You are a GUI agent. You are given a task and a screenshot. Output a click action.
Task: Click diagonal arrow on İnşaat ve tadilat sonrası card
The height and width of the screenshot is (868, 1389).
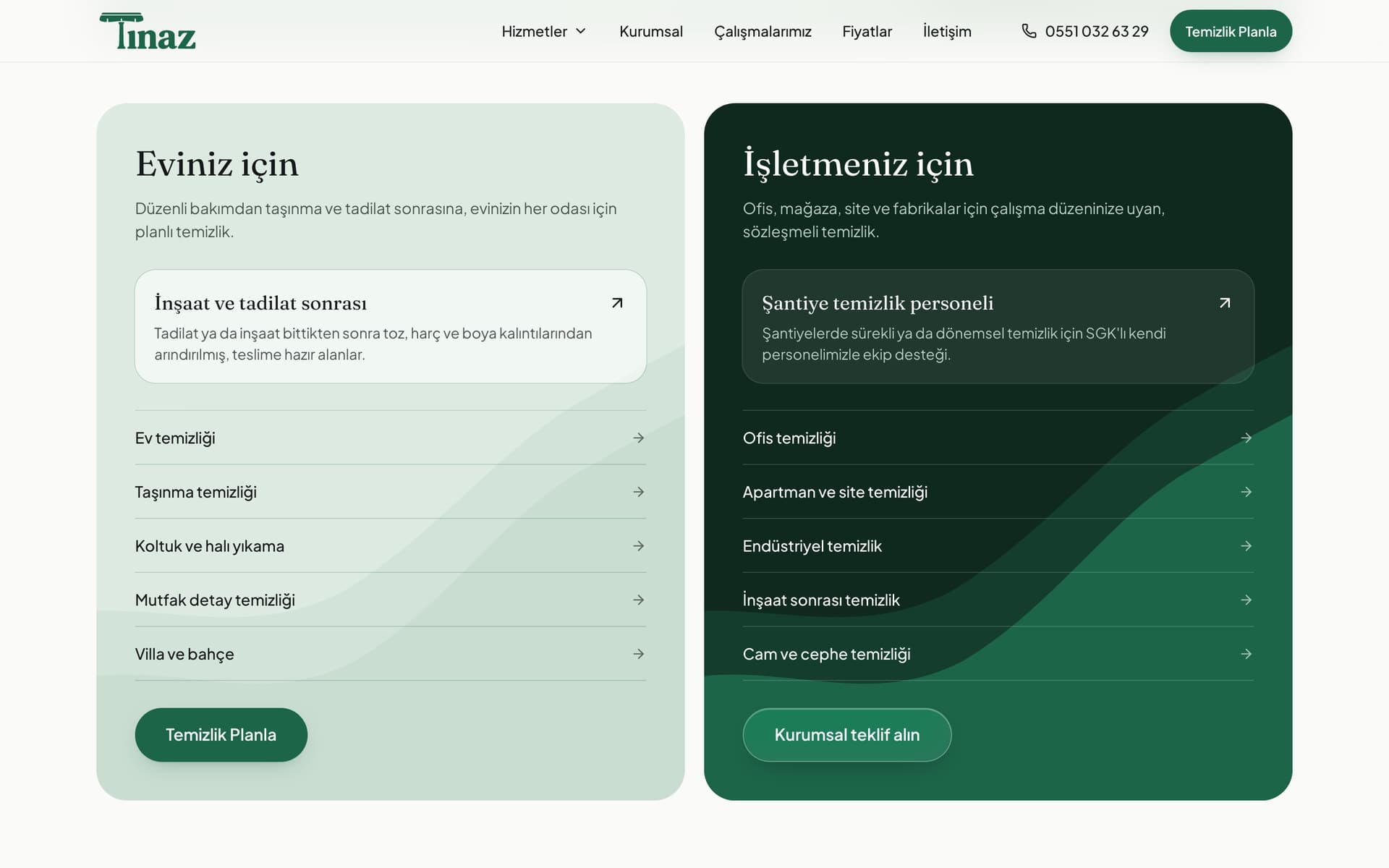[617, 303]
